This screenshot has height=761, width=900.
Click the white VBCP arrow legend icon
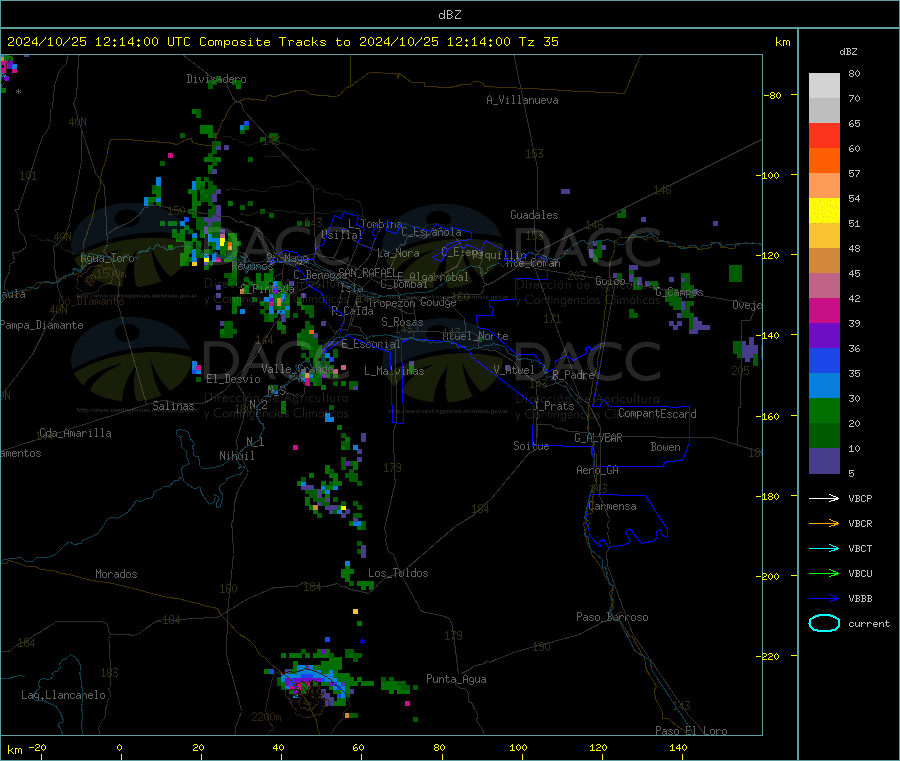[824, 498]
